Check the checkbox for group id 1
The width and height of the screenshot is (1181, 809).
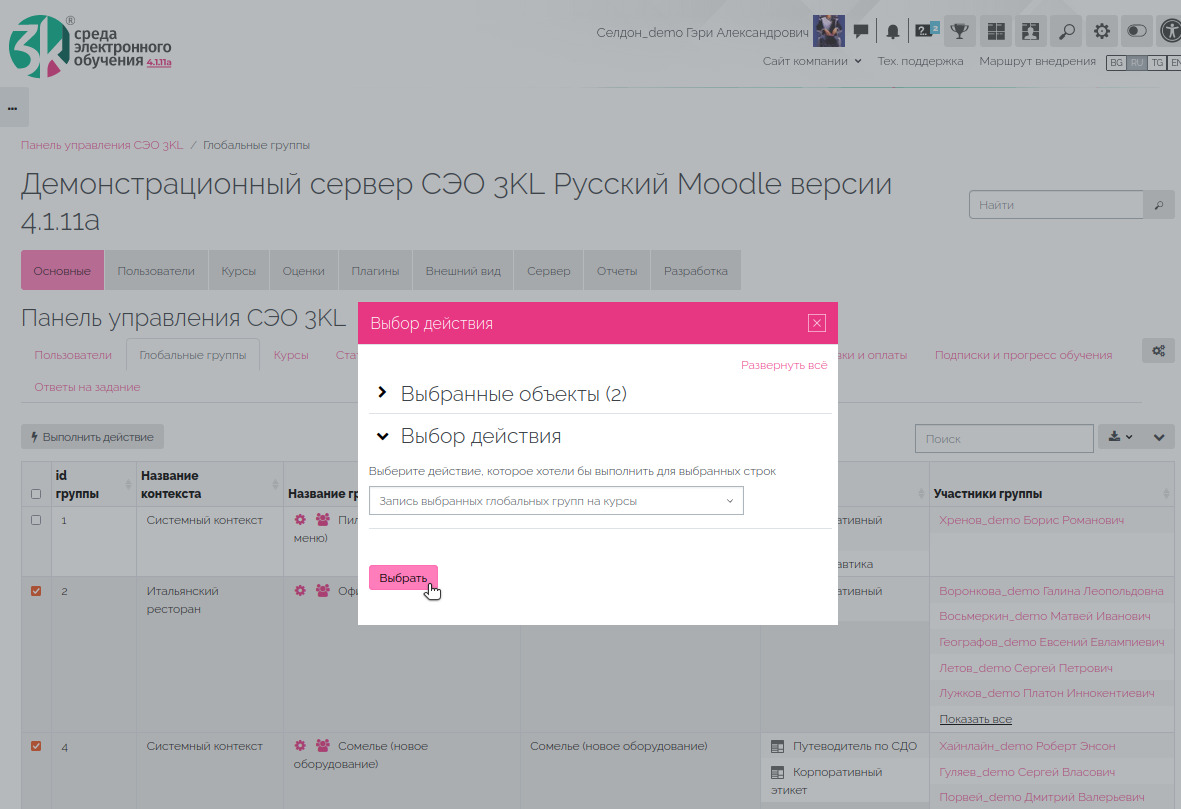(x=35, y=520)
